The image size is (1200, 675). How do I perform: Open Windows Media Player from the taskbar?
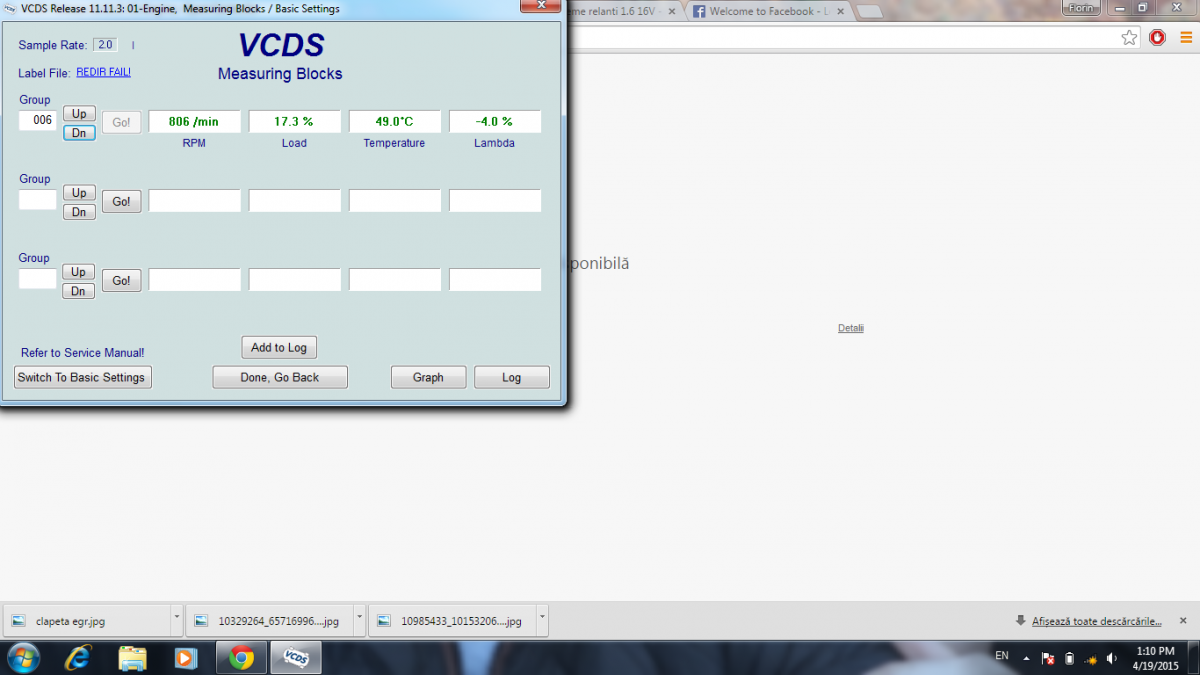pyautogui.click(x=185, y=658)
